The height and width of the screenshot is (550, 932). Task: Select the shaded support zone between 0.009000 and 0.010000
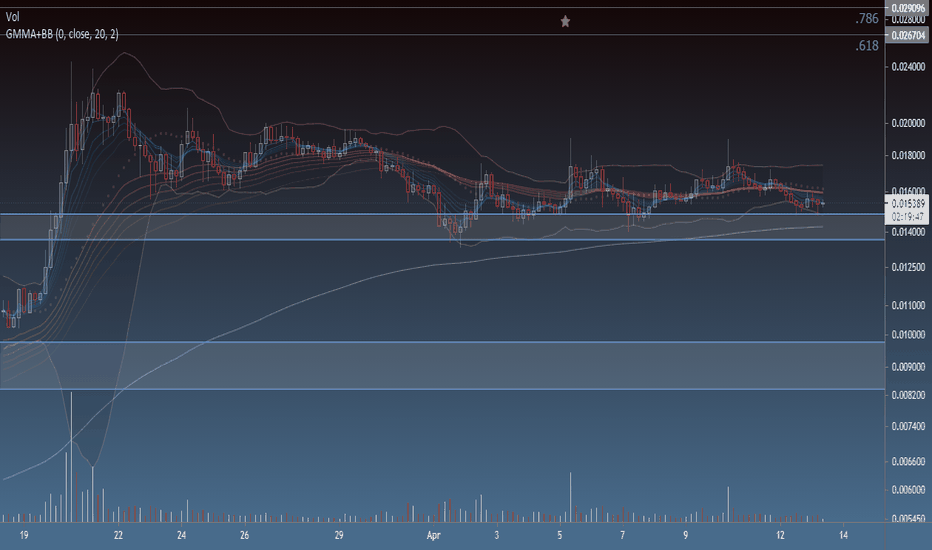point(442,365)
